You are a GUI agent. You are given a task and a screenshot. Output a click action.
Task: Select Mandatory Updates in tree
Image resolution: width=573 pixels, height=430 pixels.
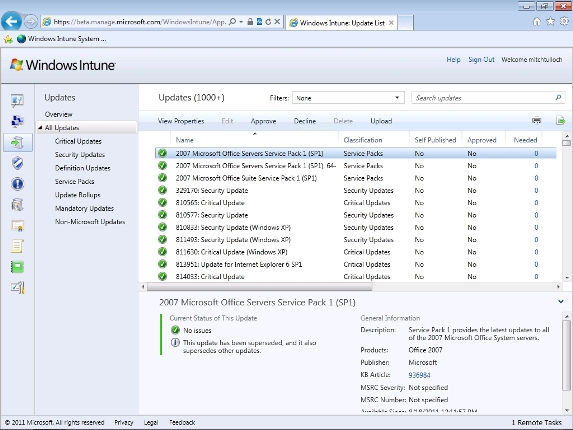click(84, 208)
